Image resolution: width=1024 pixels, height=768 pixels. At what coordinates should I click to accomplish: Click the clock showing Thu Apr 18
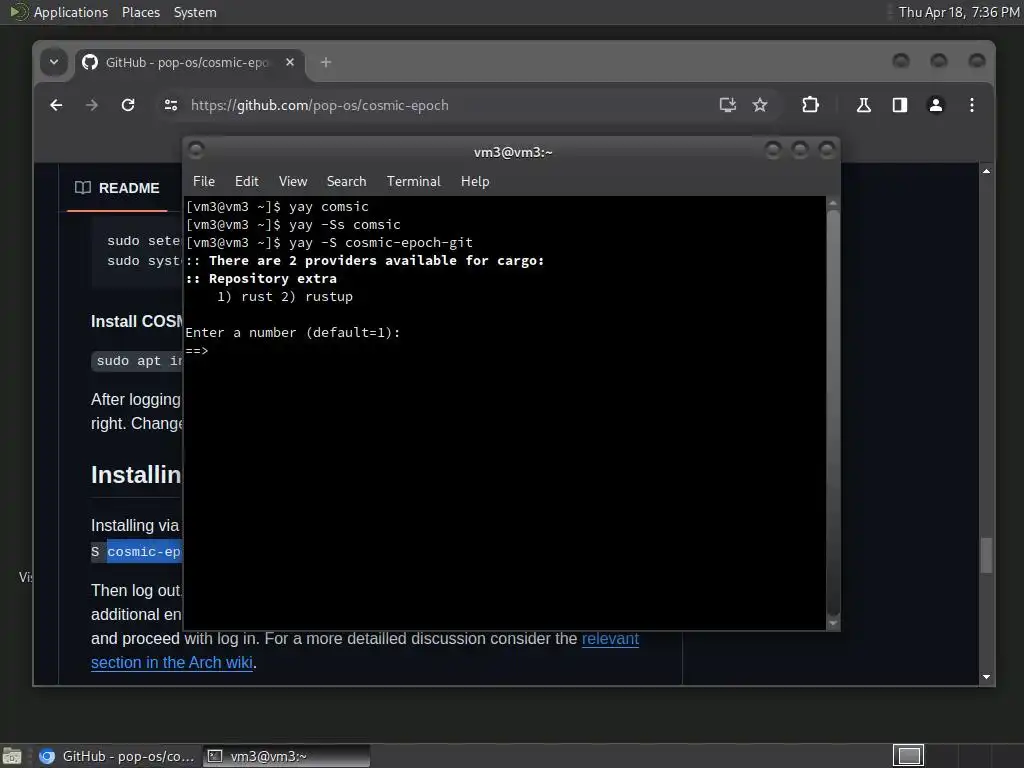point(959,12)
